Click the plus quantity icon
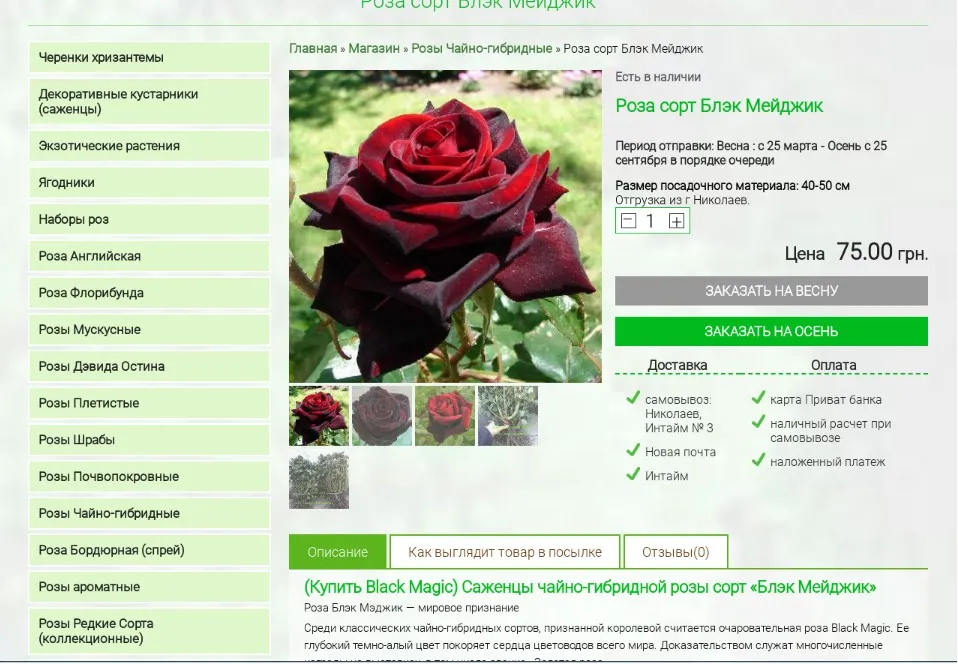Screen dimensions: 958x664 point(676,221)
